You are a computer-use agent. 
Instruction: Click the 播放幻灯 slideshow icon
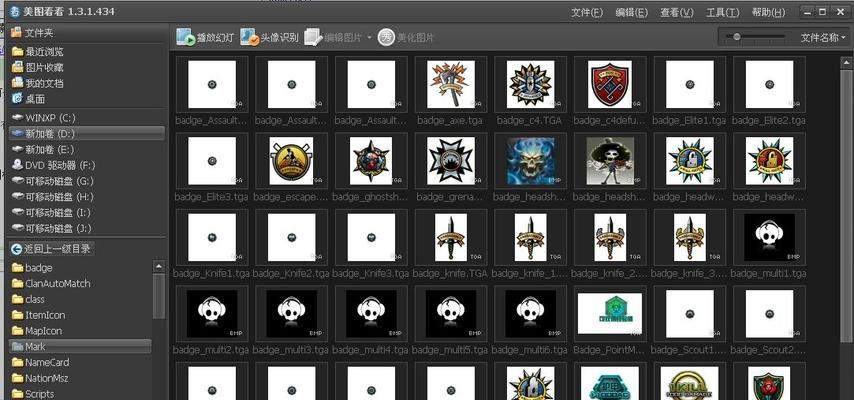[186, 37]
